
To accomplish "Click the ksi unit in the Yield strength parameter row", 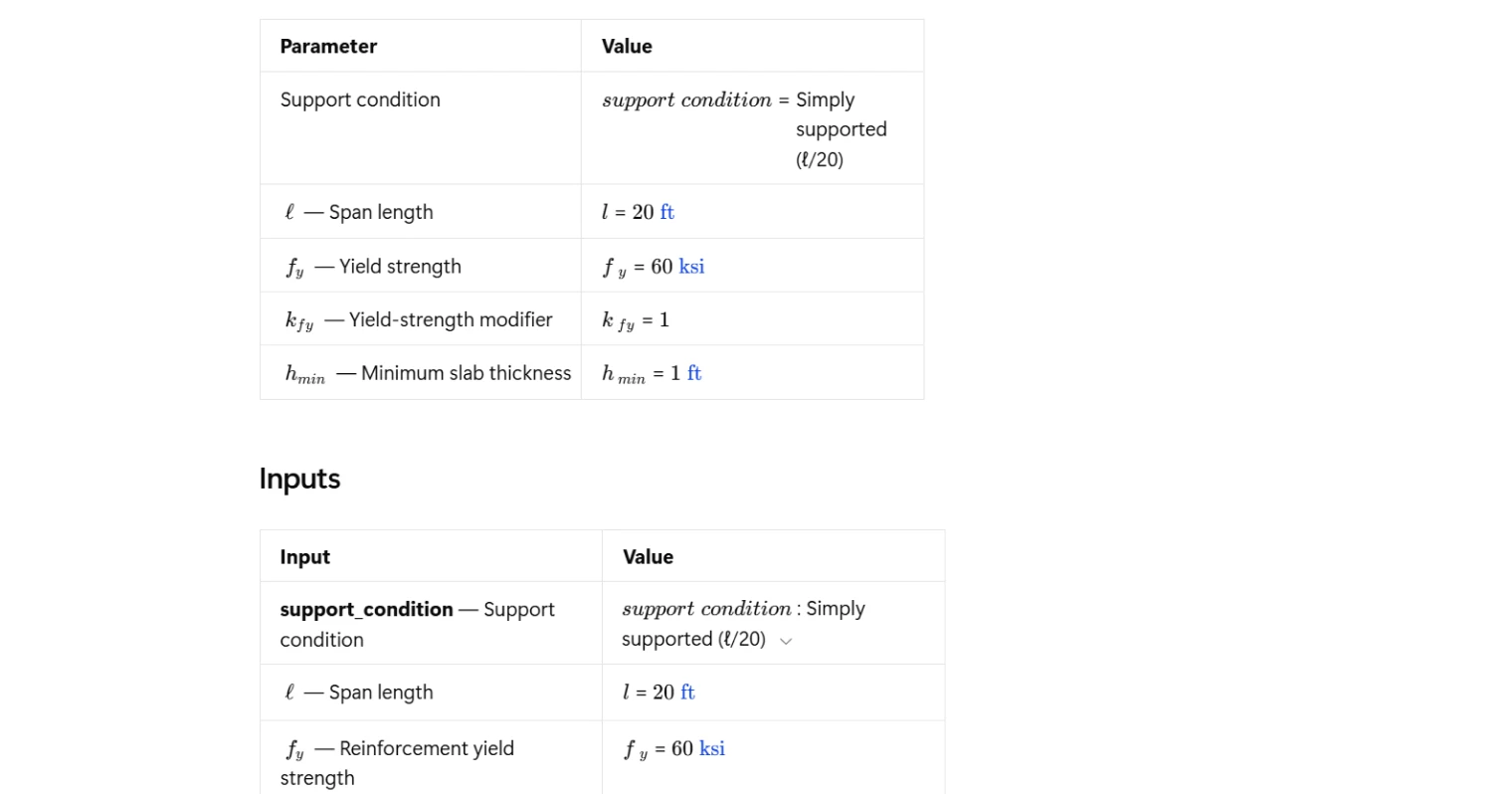I will coord(691,267).
